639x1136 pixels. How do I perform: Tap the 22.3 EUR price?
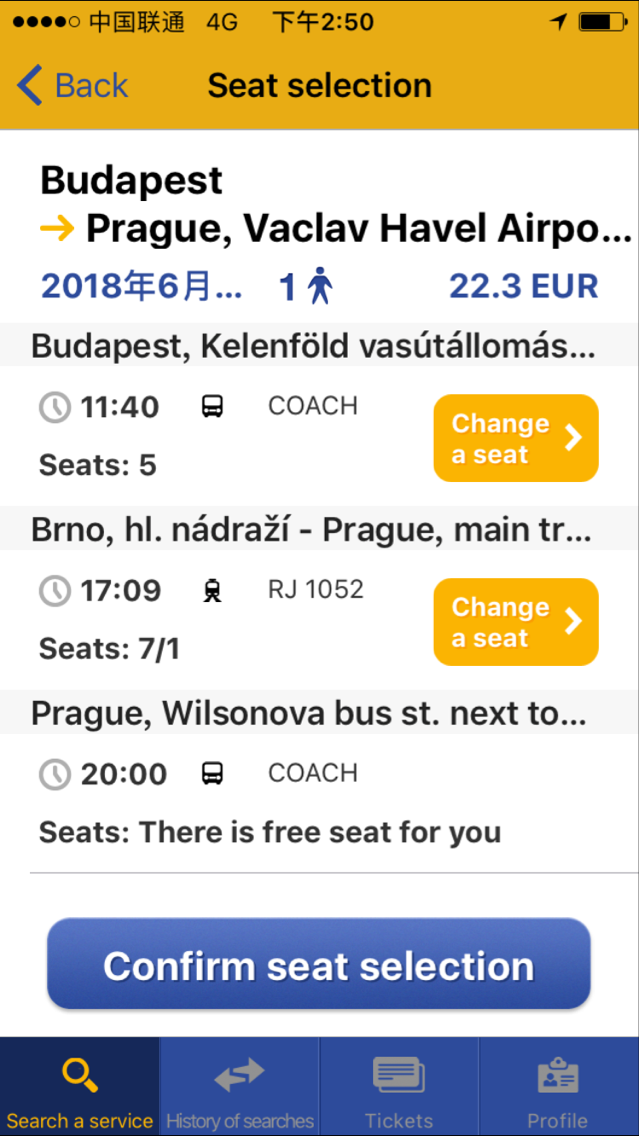click(x=523, y=286)
